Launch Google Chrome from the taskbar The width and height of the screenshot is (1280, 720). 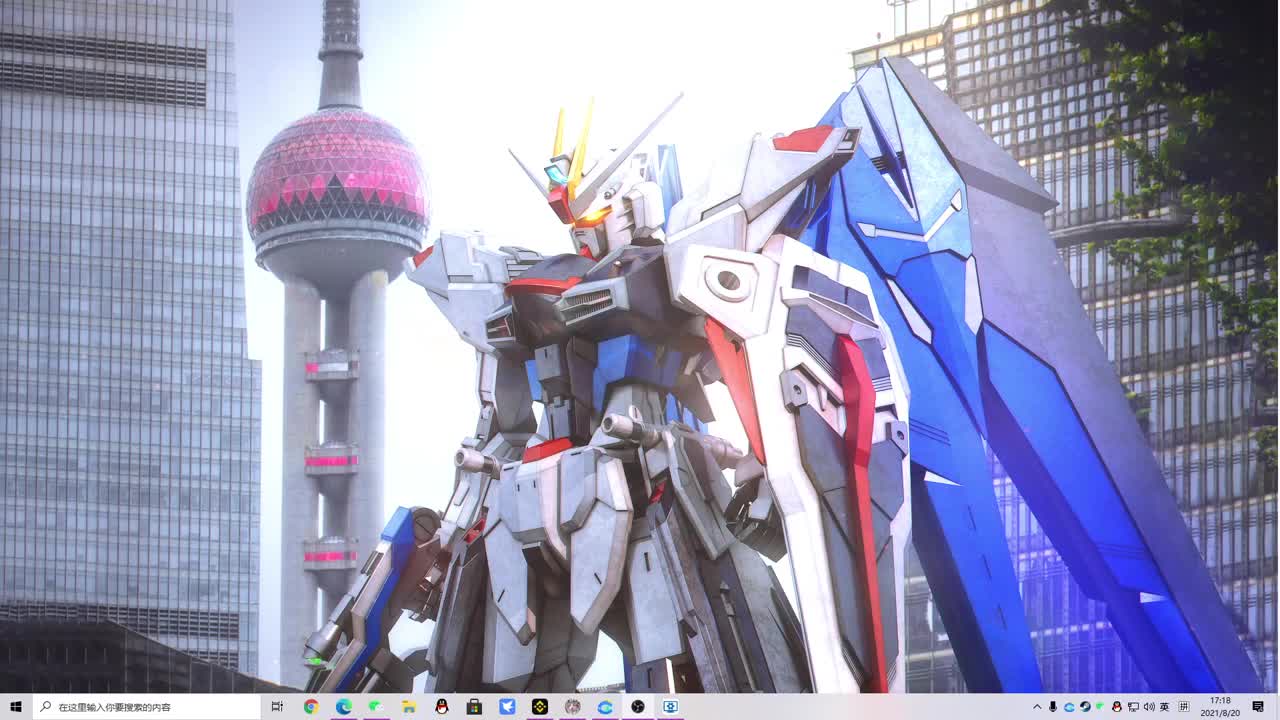tap(311, 706)
